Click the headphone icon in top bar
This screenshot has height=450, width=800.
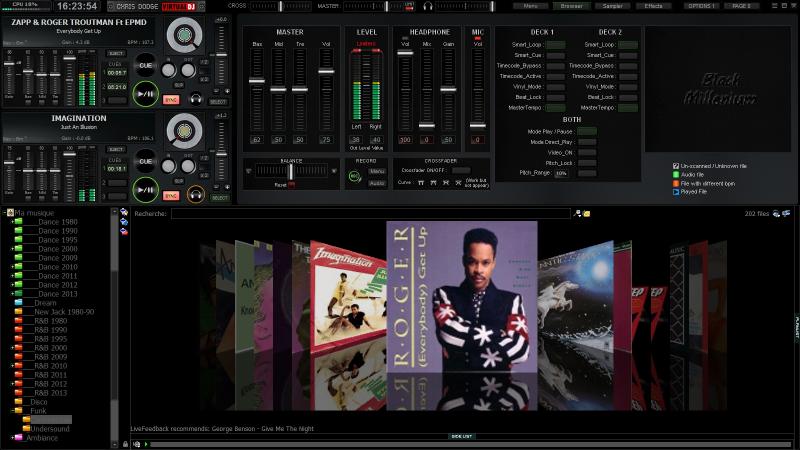point(428,6)
